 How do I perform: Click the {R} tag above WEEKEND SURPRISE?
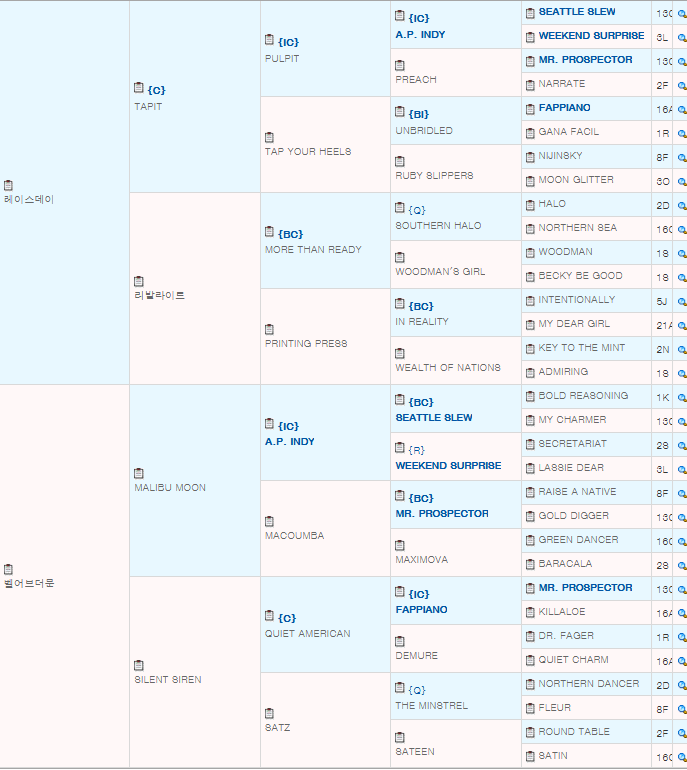(416, 450)
